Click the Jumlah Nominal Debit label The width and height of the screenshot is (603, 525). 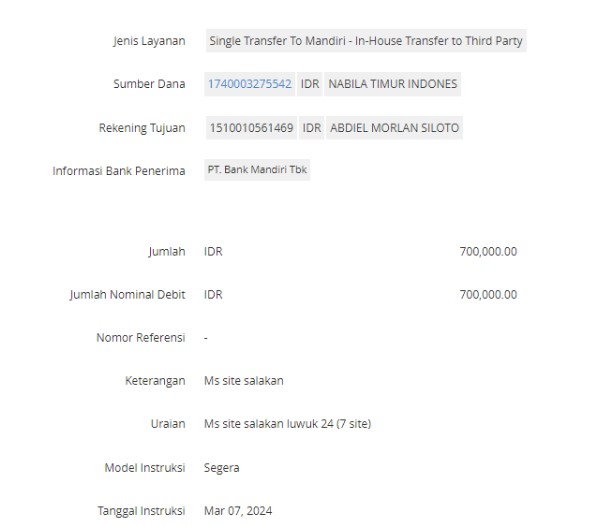click(127, 295)
